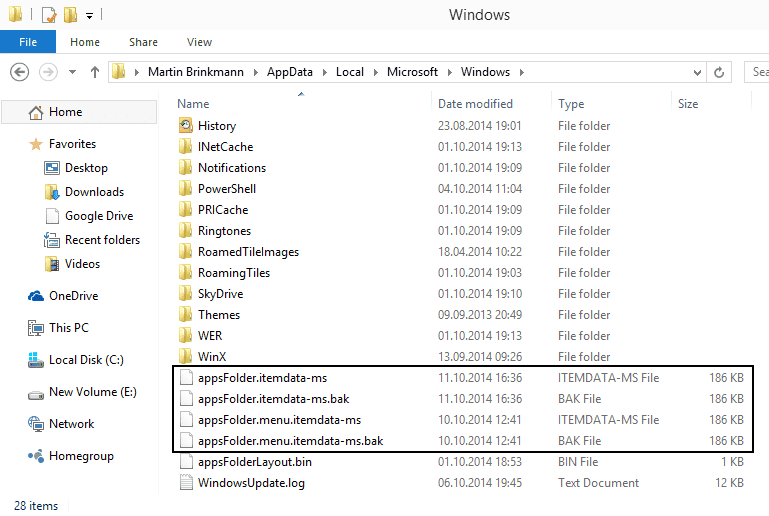Select the Themes folder icon
The width and height of the screenshot is (769, 516).
point(185,315)
